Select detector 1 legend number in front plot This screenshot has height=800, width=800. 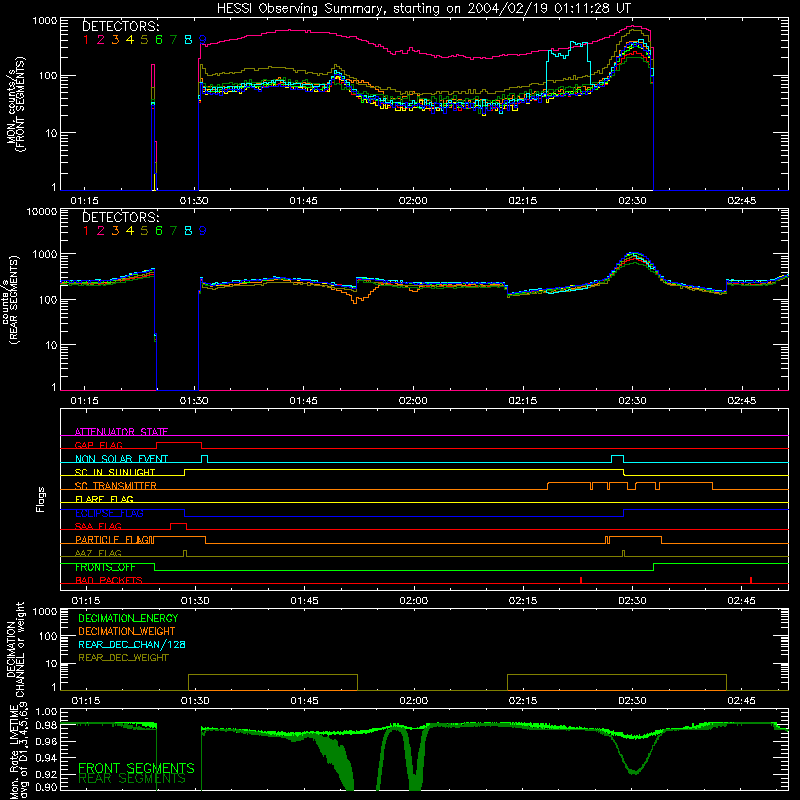(86, 40)
